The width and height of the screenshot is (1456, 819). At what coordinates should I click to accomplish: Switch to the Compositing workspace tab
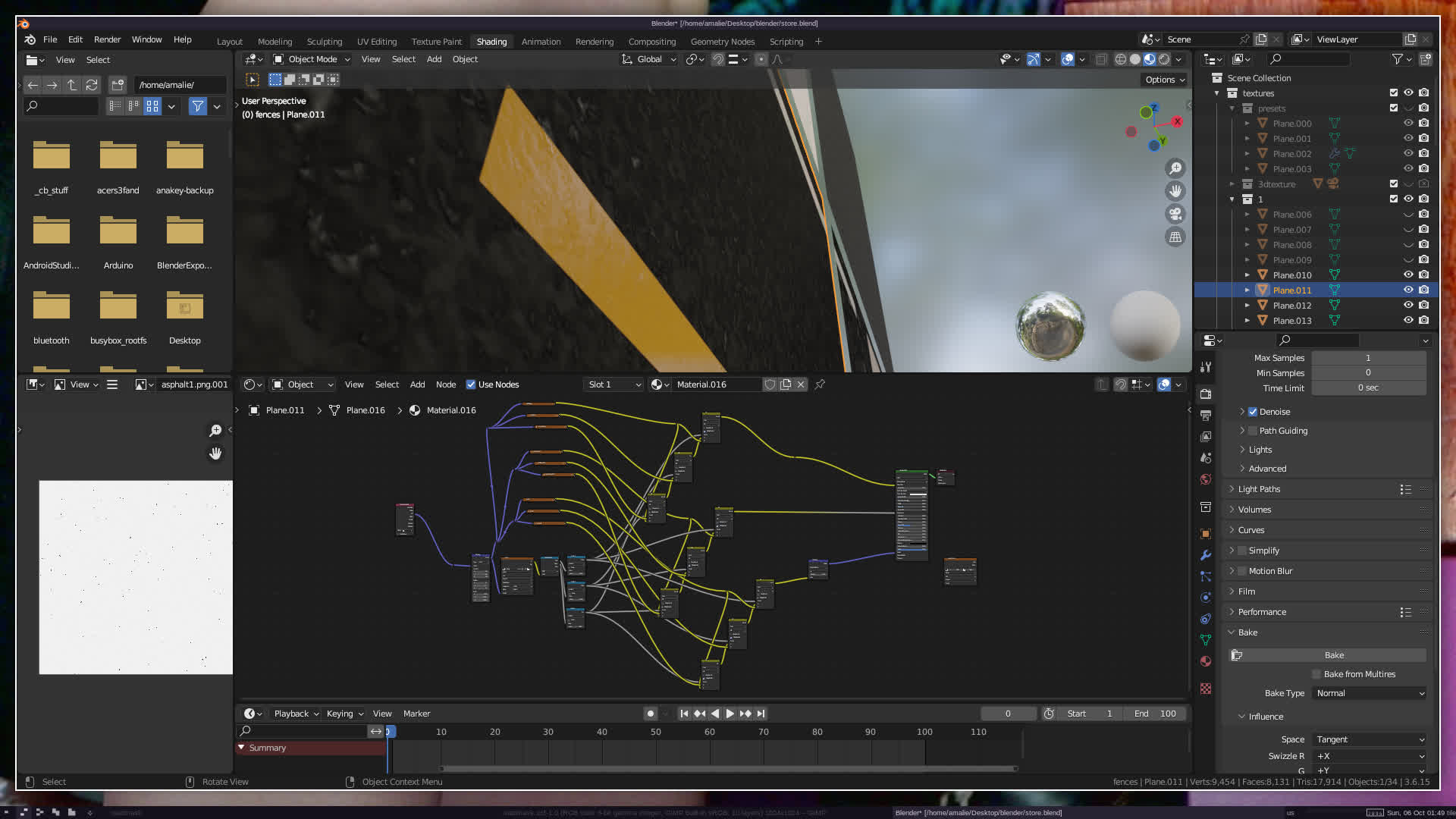click(651, 42)
